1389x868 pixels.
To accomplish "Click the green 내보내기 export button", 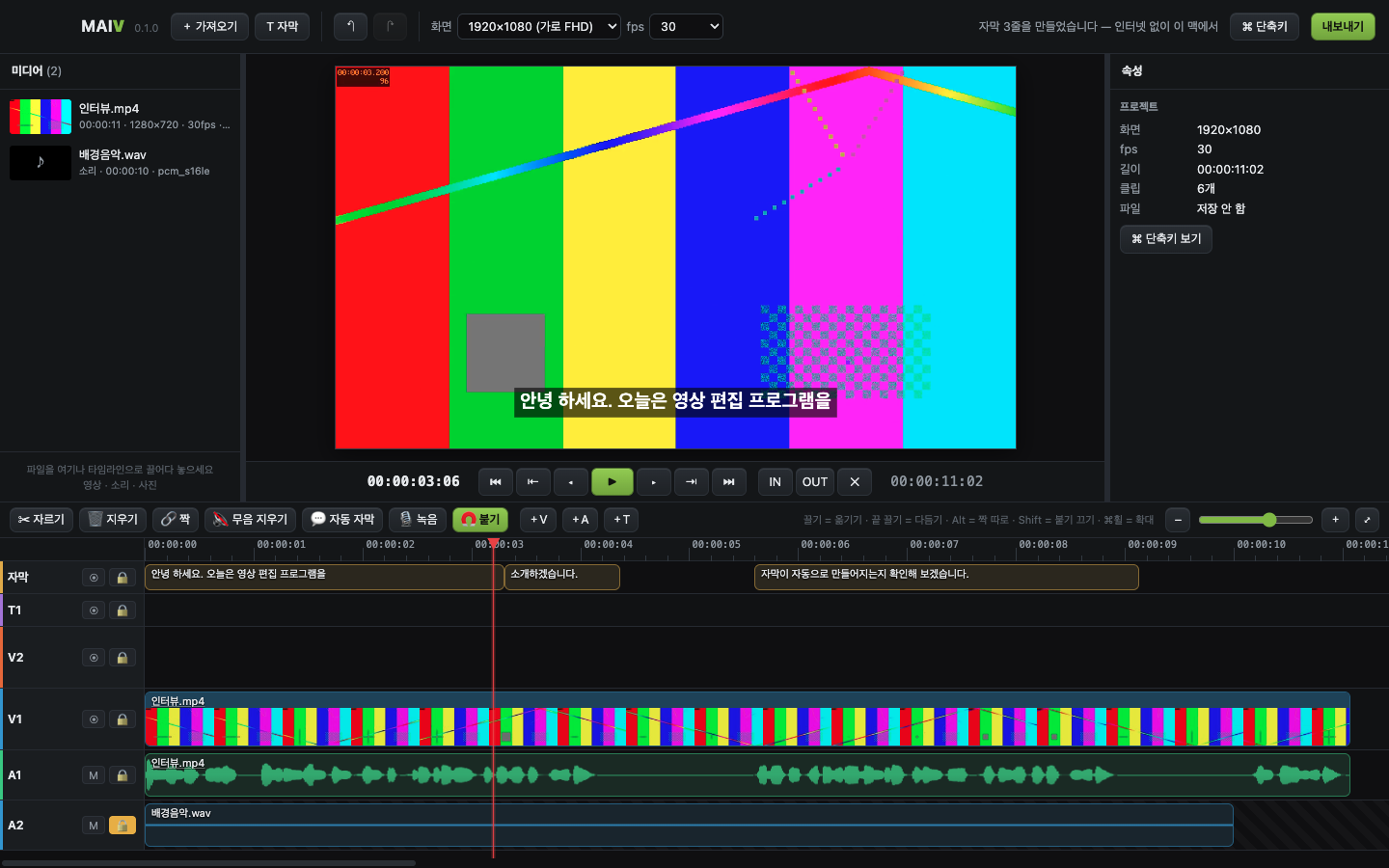I will [x=1343, y=27].
